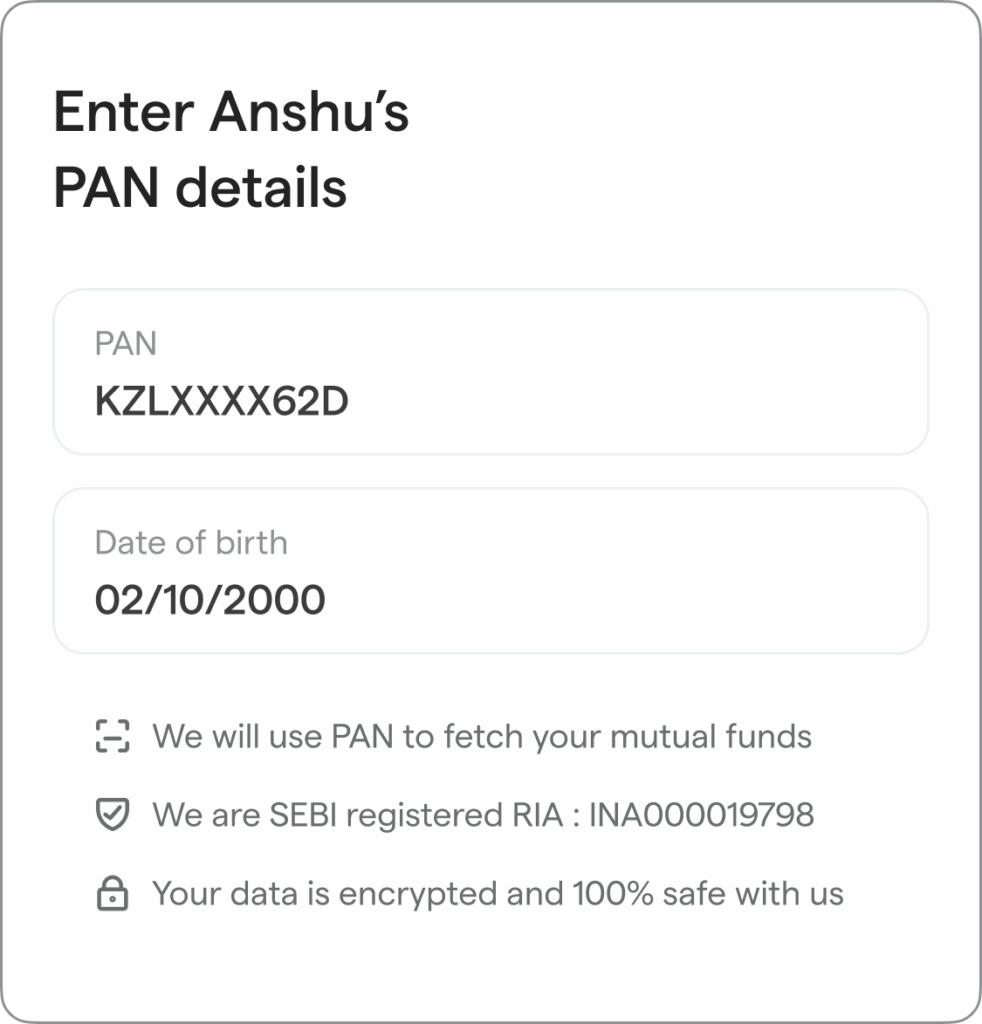Click the '100% safe with us' phrase
Screen dimensions: 982x1024
708,894
